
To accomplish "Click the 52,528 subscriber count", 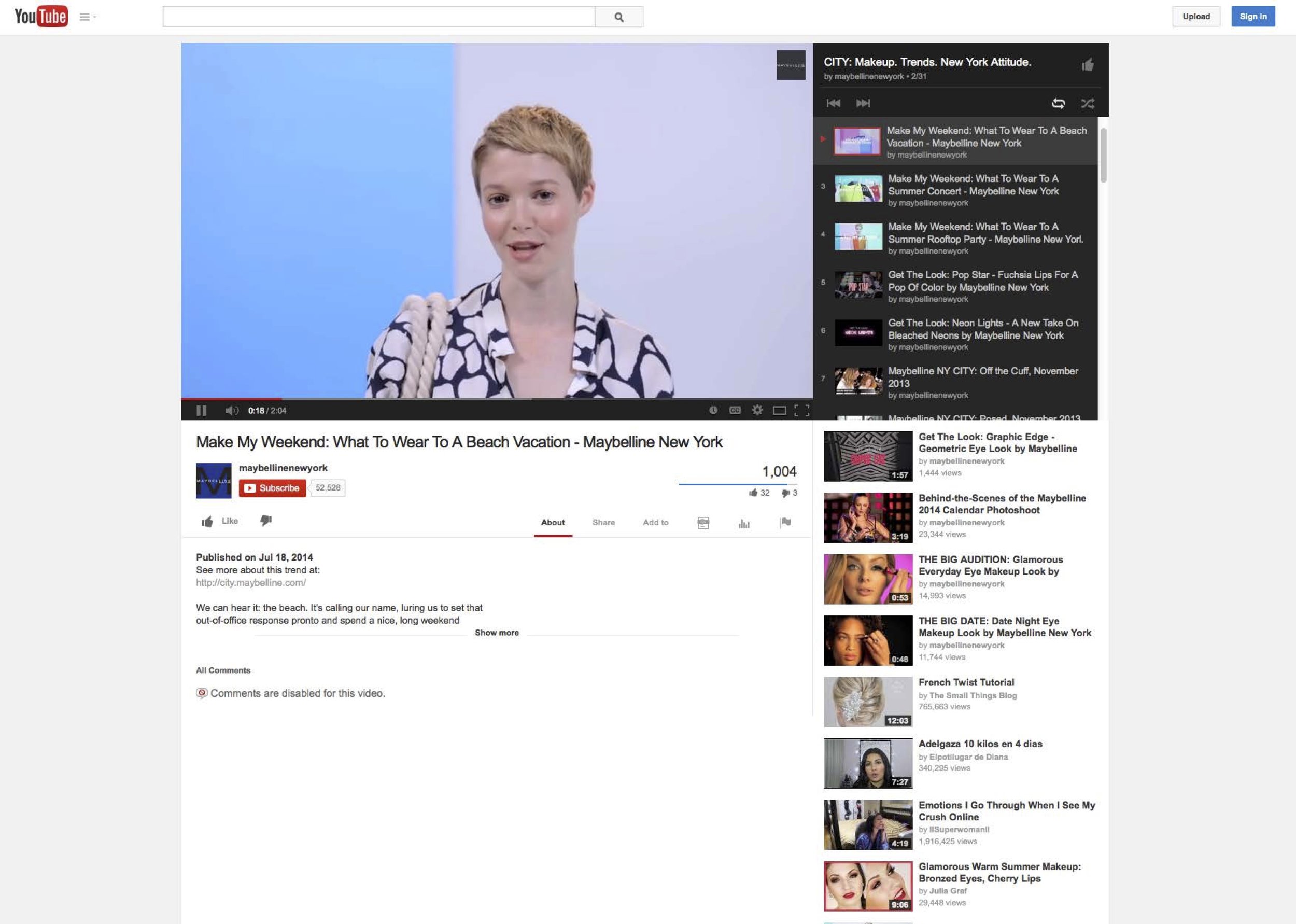I will tap(328, 488).
